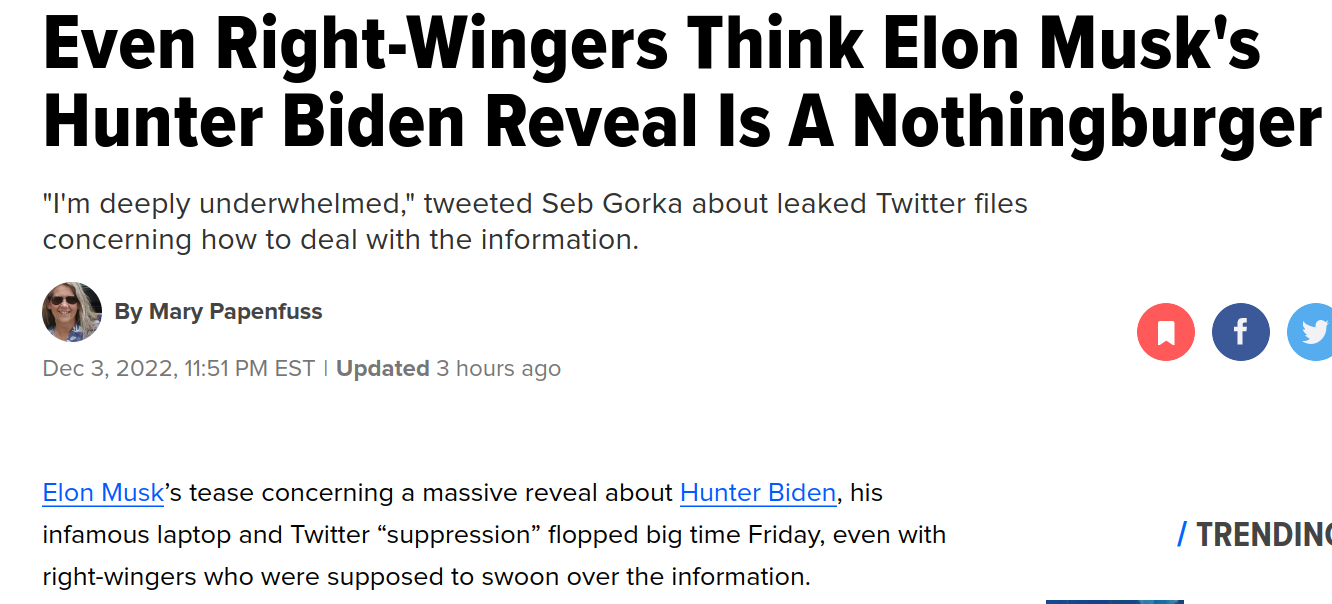Click the bold Updated label

(382, 368)
